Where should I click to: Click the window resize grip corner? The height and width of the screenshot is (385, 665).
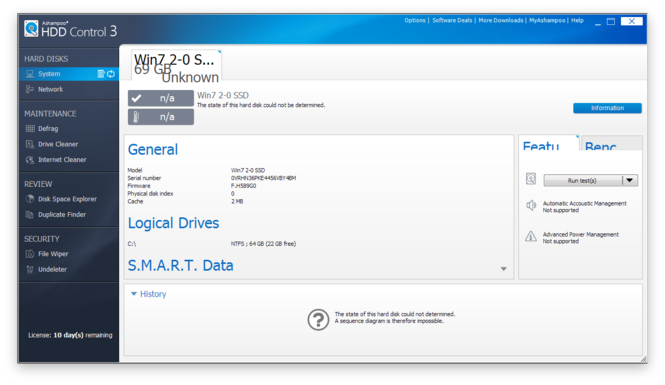(643, 359)
